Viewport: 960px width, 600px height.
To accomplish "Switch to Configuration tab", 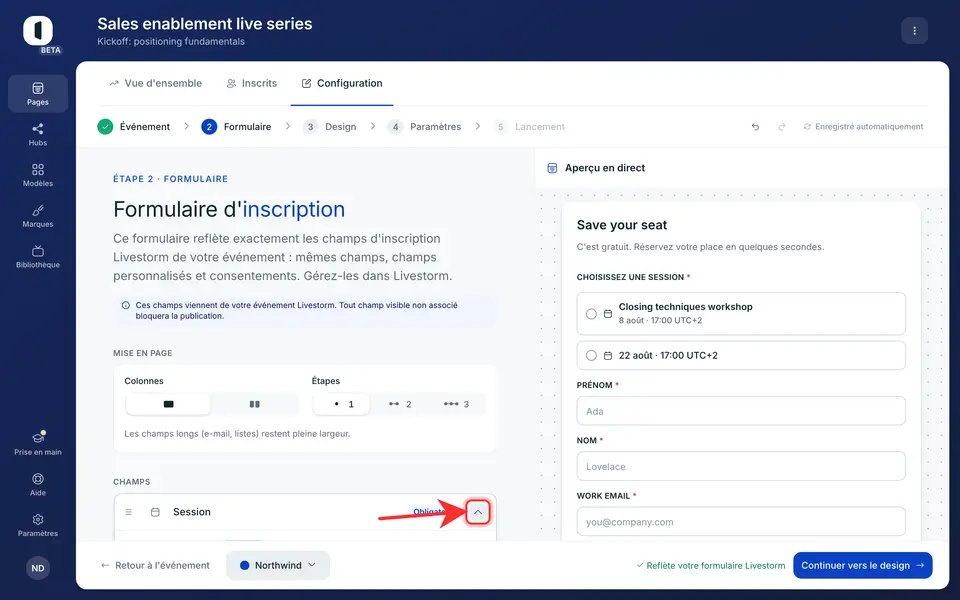I will coord(342,83).
